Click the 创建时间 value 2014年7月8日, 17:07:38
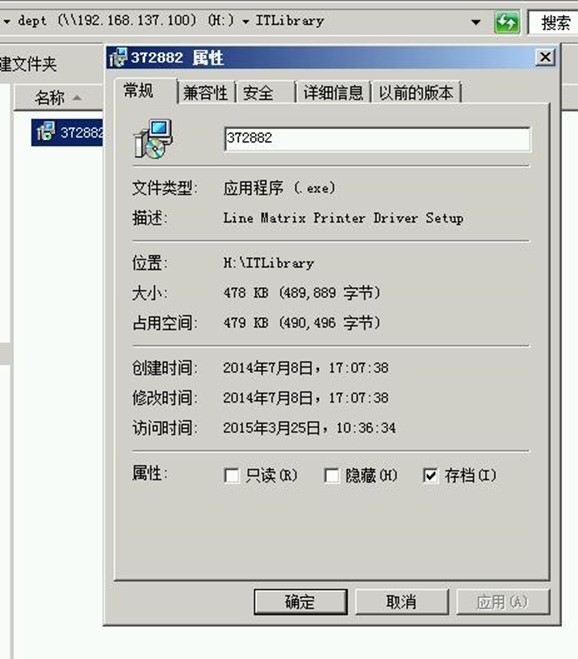Screen dimensions: 578x659 [306, 368]
